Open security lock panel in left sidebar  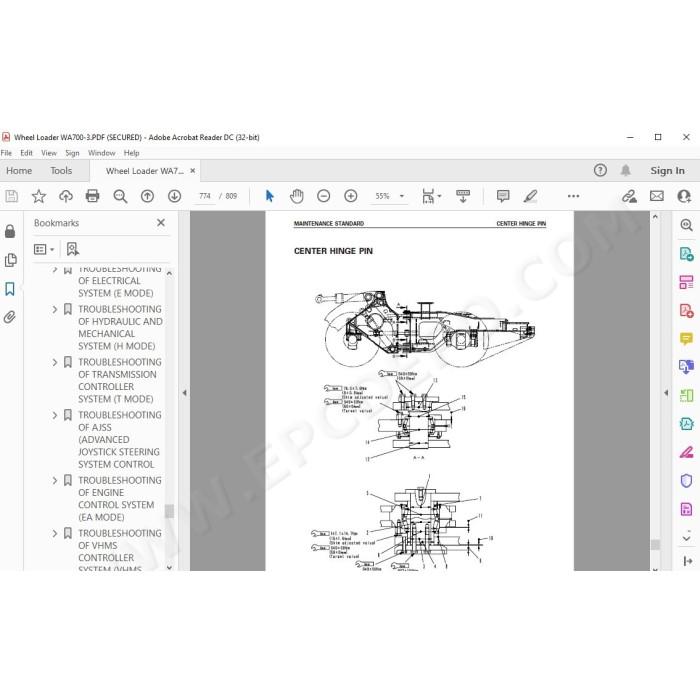[x=10, y=231]
